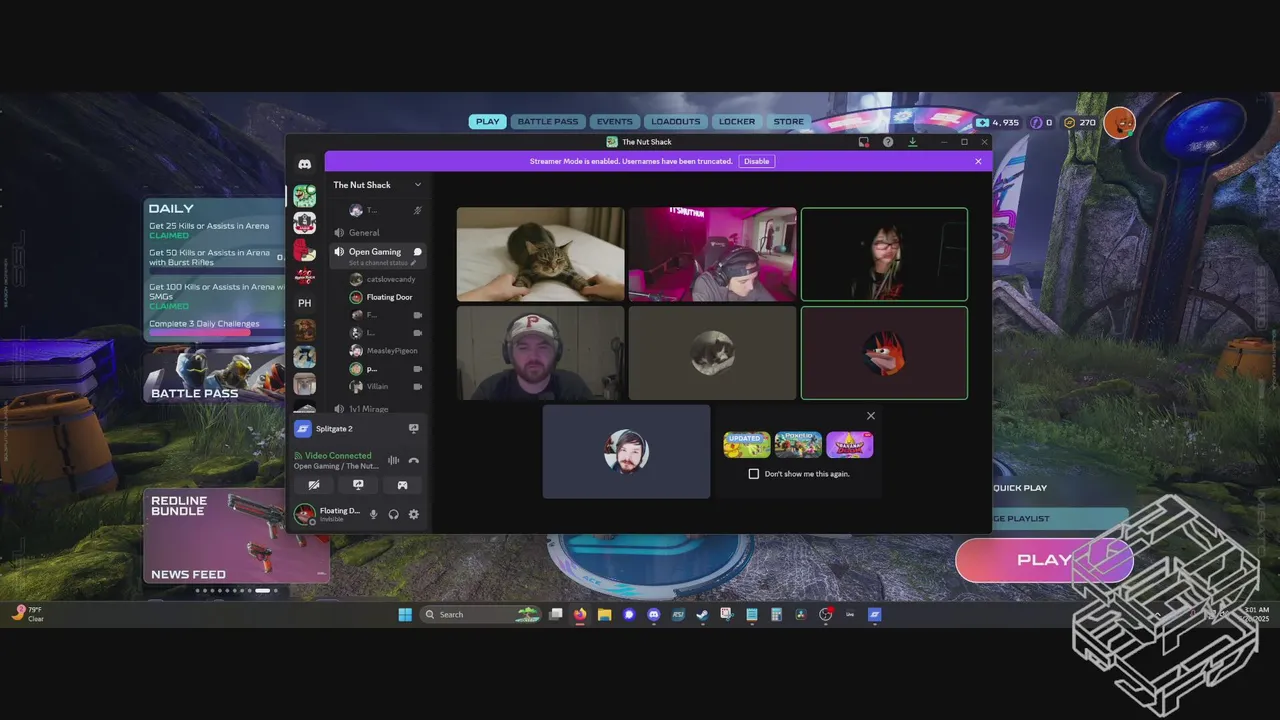Click big PLAY button in Splitgate
This screenshot has width=1280, height=720.
[x=1044, y=560]
